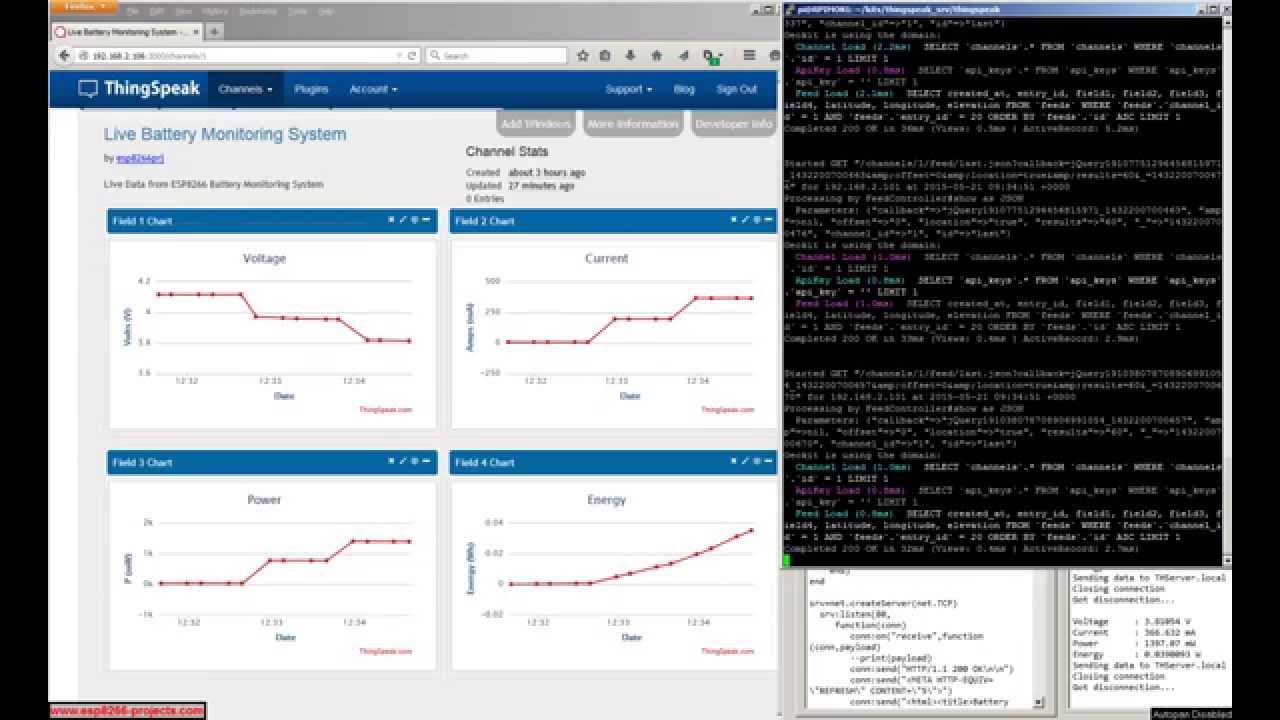Click Sign Out in ThingSpeak navbar

(x=737, y=89)
